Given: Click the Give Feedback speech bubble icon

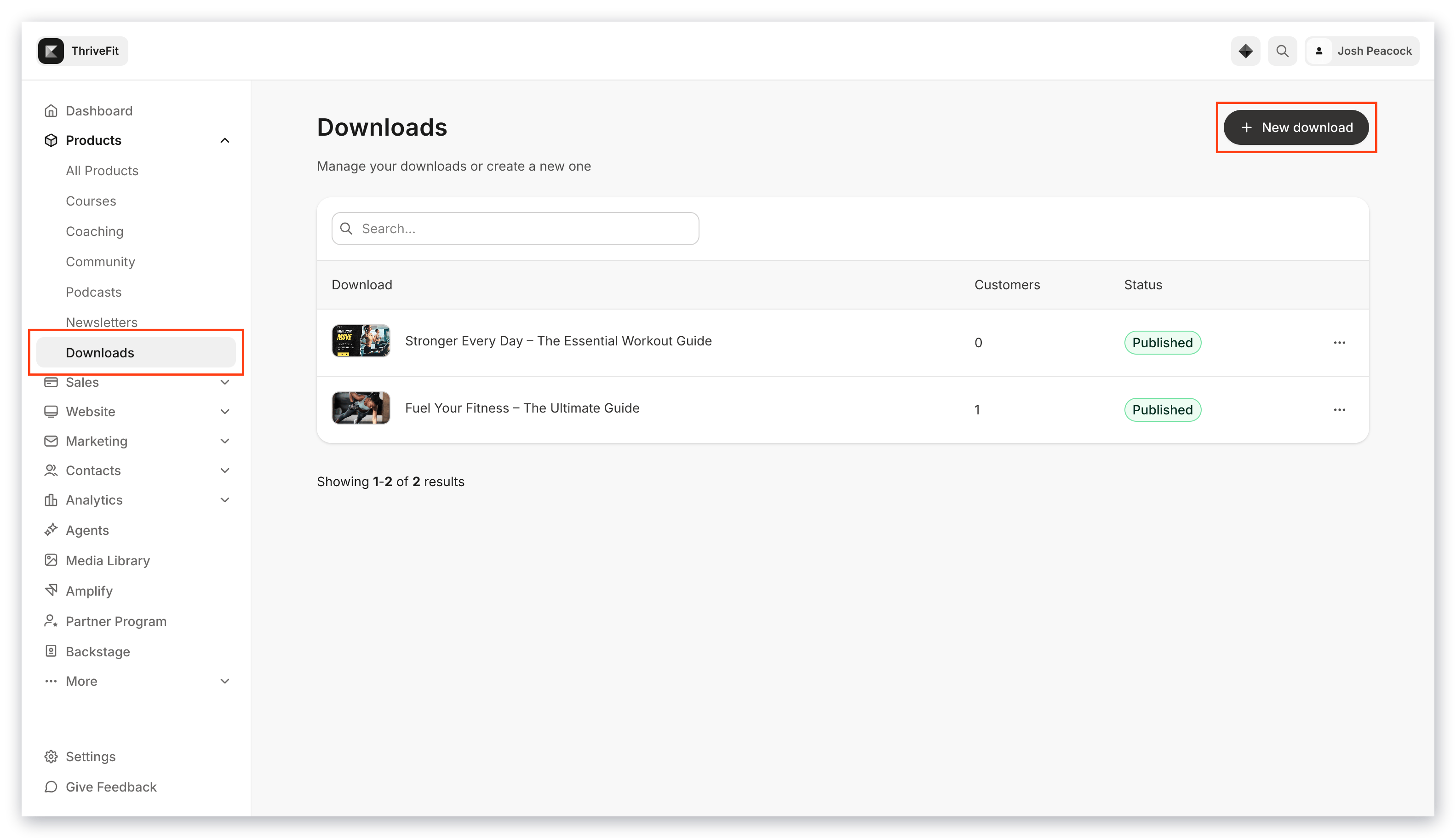Looking at the screenshot, I should pyautogui.click(x=51, y=786).
